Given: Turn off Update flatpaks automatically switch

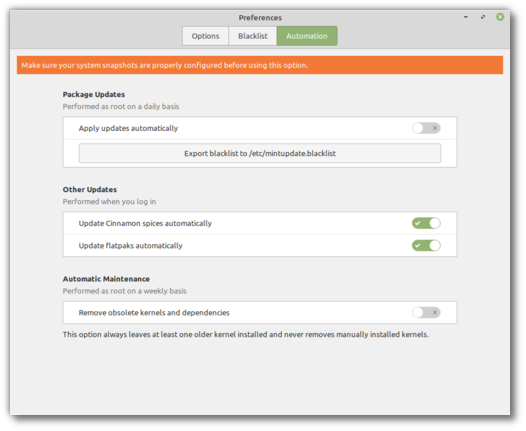Looking at the screenshot, I should (426, 246).
